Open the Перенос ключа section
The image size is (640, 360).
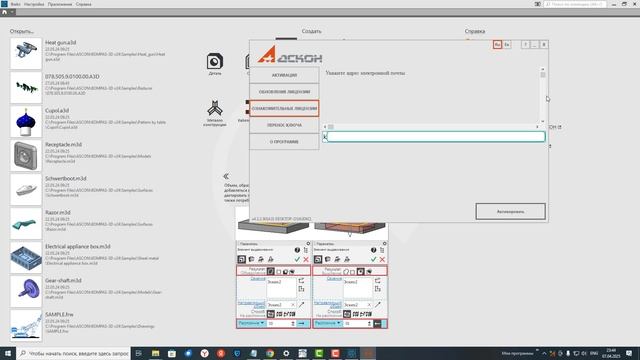[x=284, y=125]
